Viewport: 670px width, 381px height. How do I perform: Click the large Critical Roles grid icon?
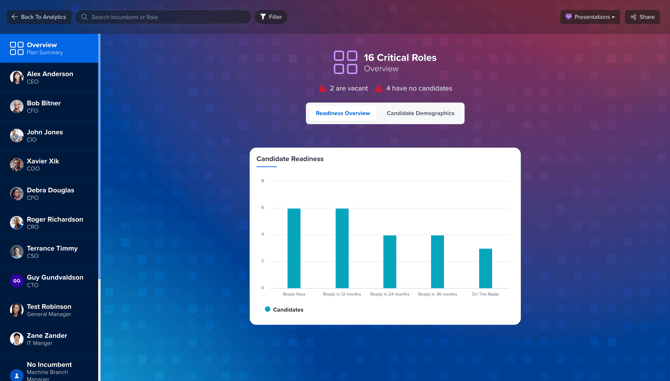pyautogui.click(x=345, y=62)
